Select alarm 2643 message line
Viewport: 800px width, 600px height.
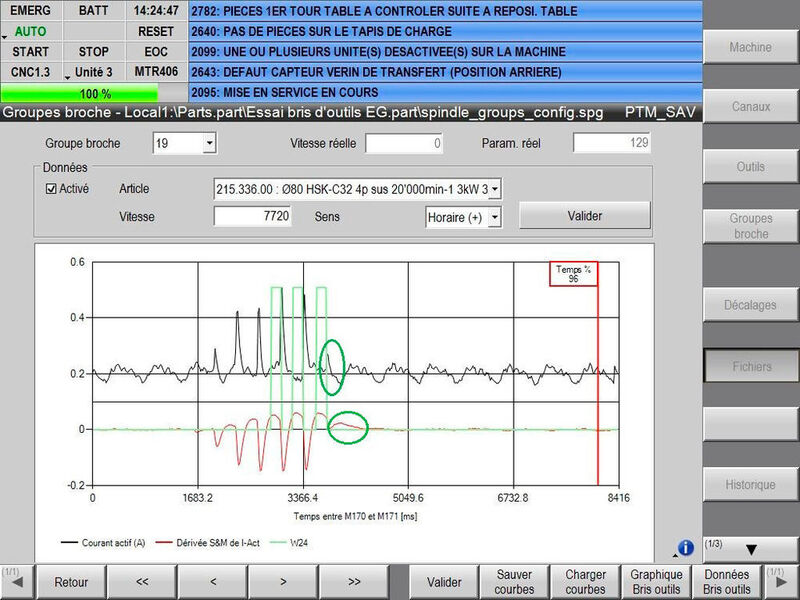(x=445, y=72)
